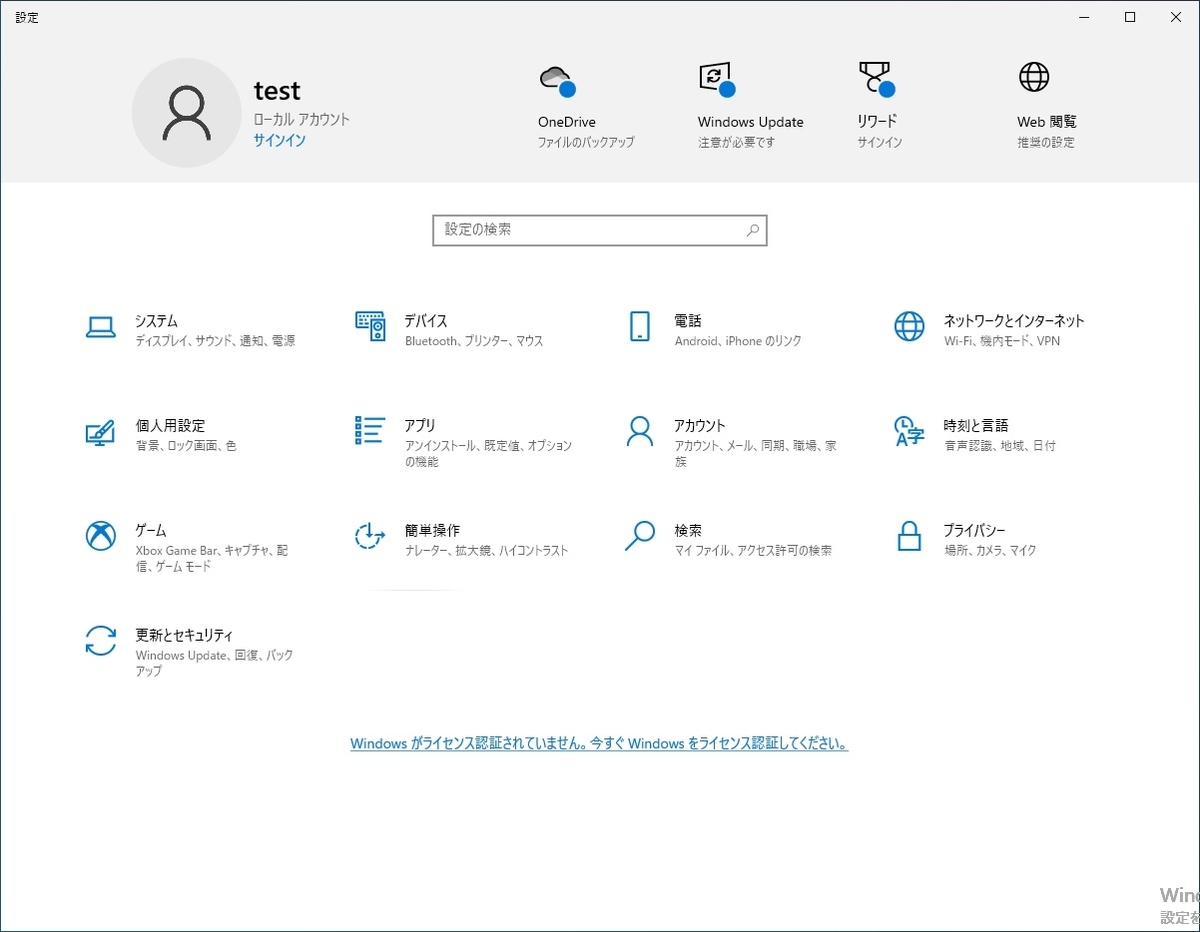The height and width of the screenshot is (932, 1200).
Task: Open the アカウント person icon
Action: 640,432
